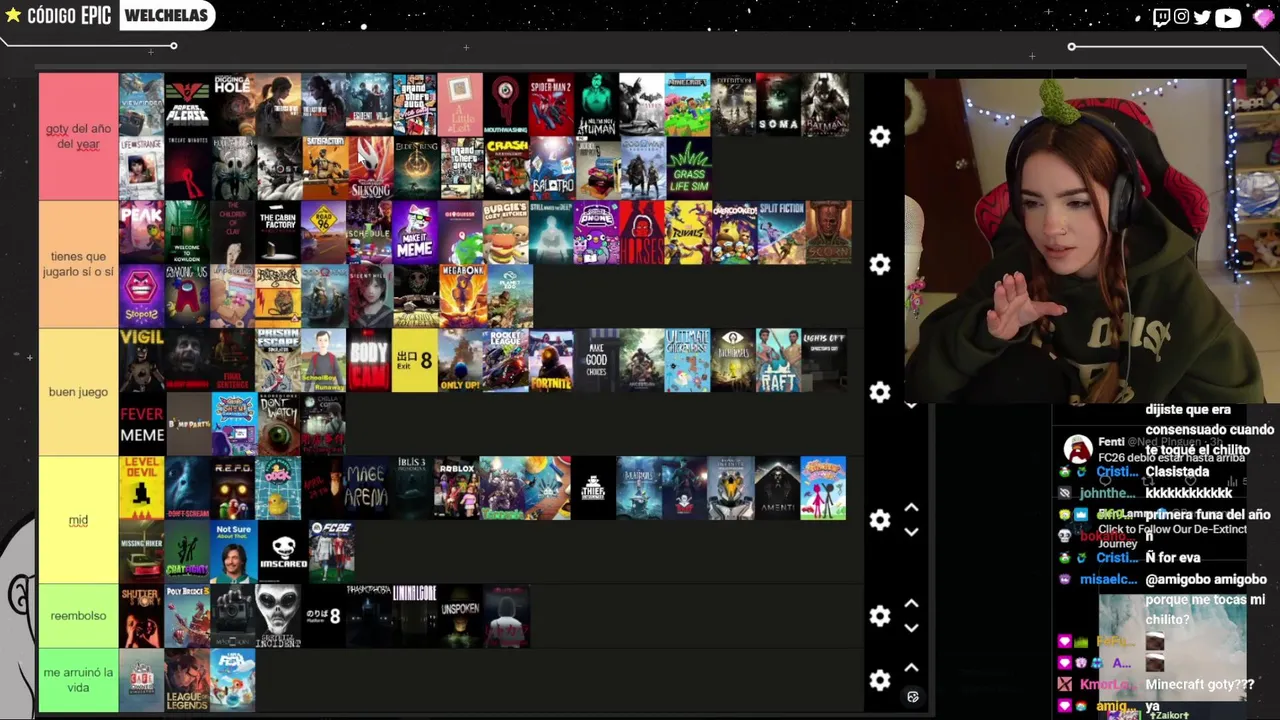
Task: Select the R.E.P.O. game tile
Action: click(233, 488)
